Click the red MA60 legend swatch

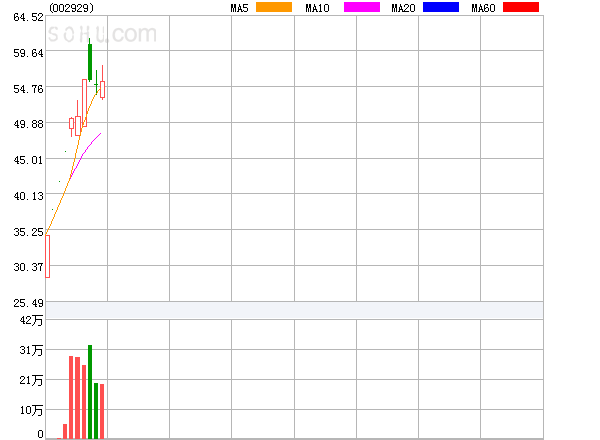[x=521, y=7]
